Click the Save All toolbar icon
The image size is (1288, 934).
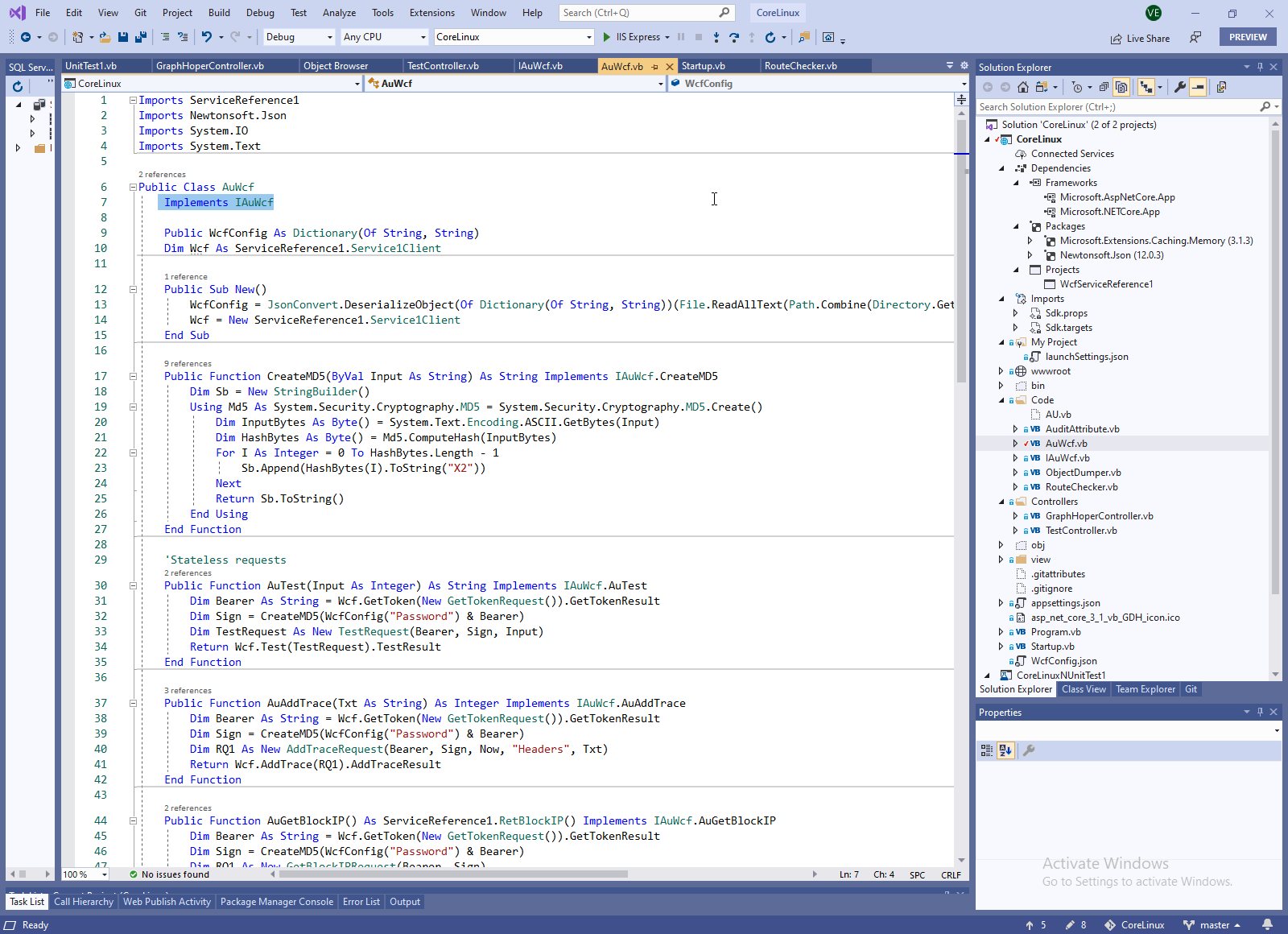pyautogui.click(x=141, y=37)
